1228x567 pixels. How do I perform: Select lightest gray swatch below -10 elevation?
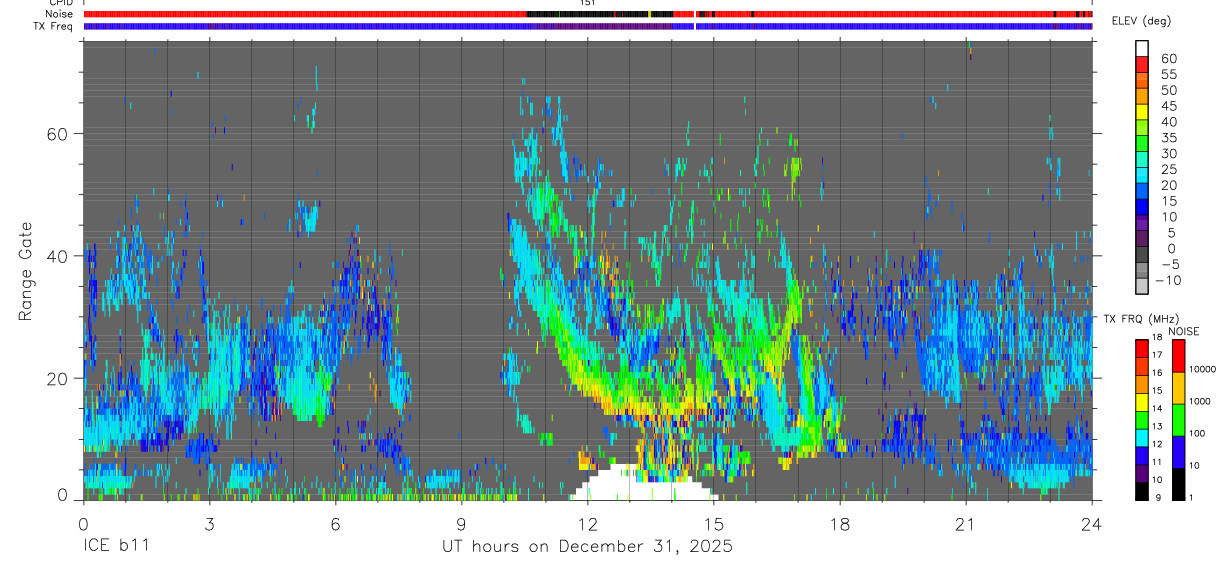[x=1142, y=284]
